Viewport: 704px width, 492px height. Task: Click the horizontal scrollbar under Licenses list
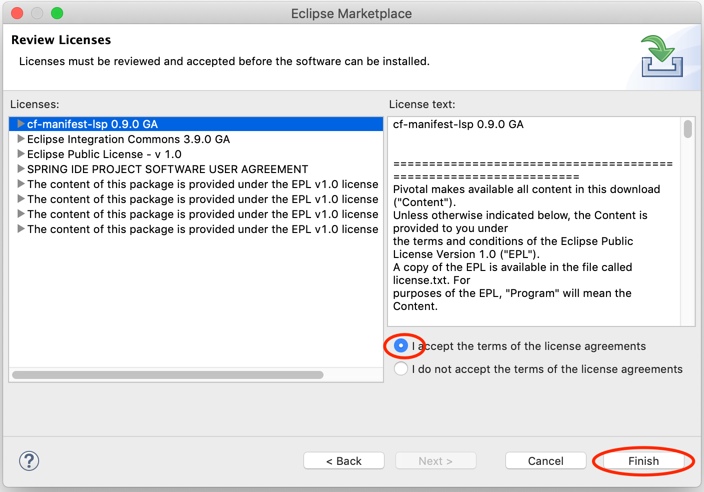coord(167,375)
